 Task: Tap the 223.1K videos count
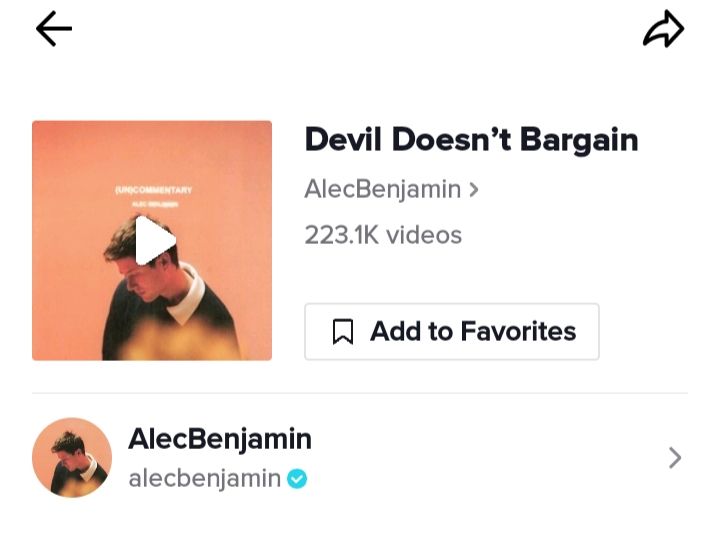(x=383, y=235)
